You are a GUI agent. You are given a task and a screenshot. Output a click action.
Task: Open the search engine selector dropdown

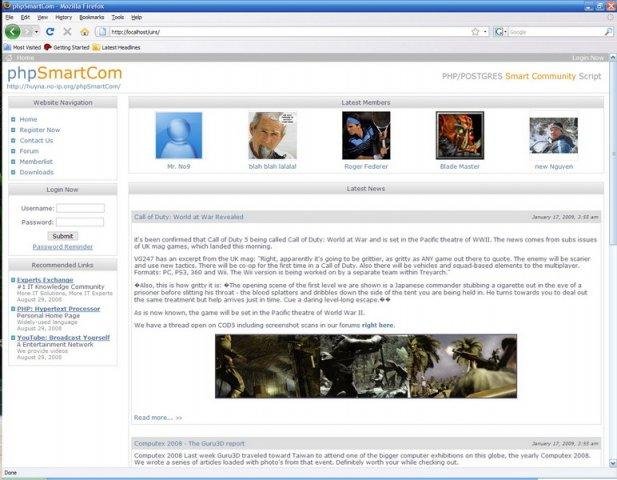(500, 32)
